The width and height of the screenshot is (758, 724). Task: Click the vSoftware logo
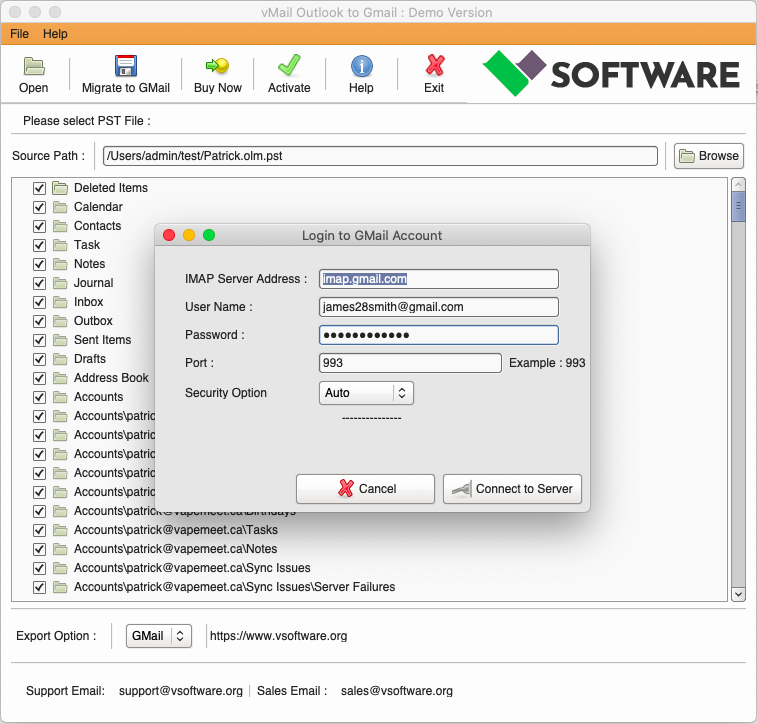pos(611,73)
